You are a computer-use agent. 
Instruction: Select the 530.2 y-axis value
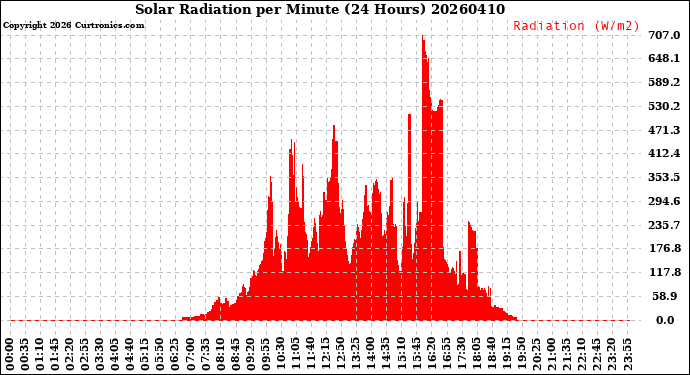[x=664, y=106]
